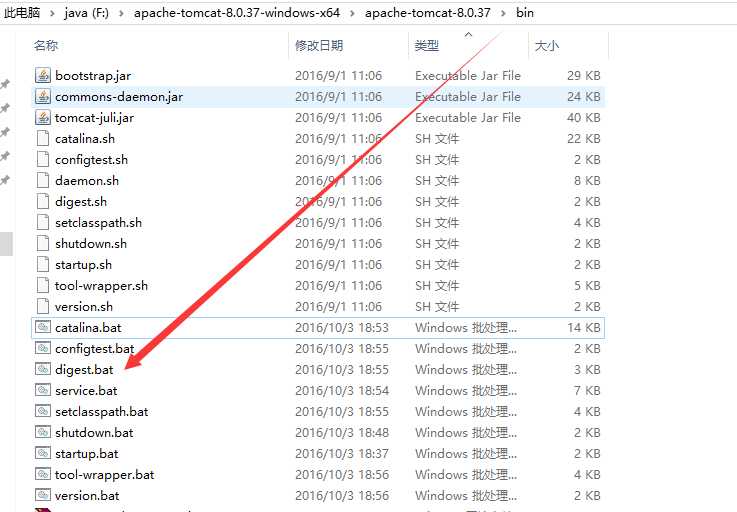The image size is (737, 512).
Task: Click the digest.bat batch icon
Action: click(x=43, y=370)
